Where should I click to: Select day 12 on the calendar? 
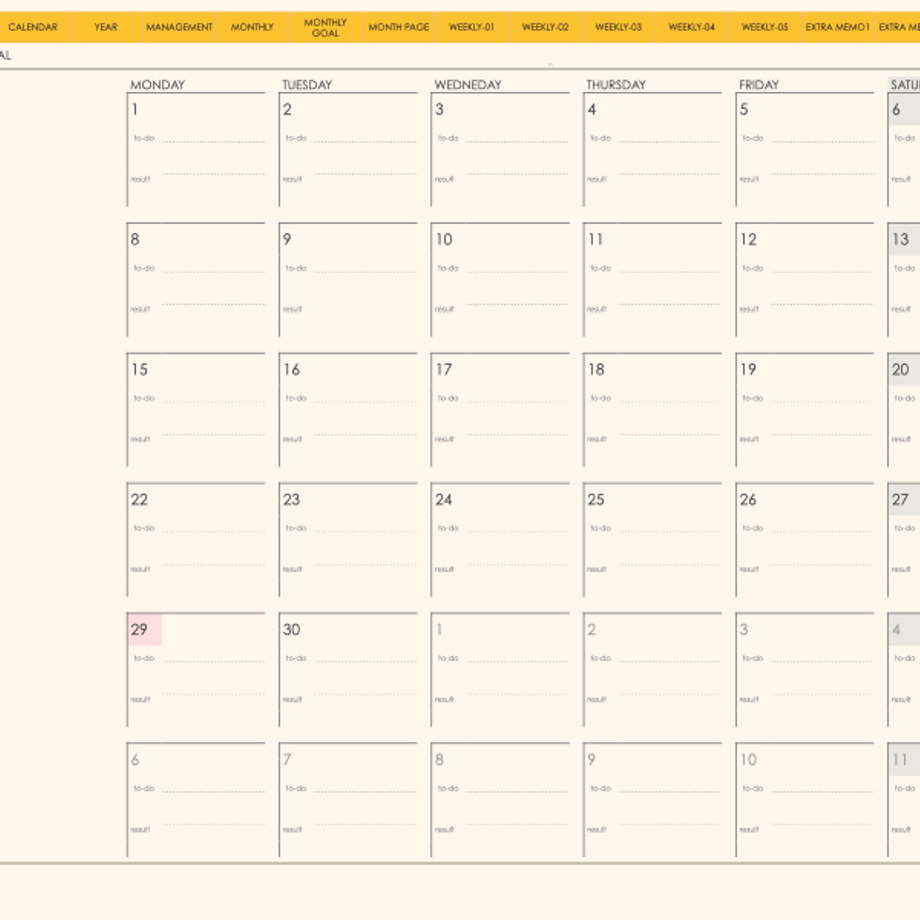click(x=749, y=239)
